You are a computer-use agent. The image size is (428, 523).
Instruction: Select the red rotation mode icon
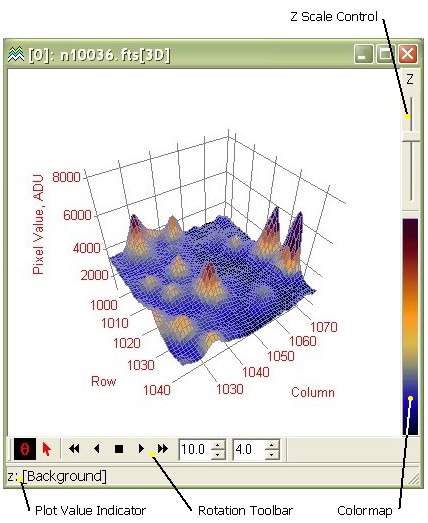25,449
